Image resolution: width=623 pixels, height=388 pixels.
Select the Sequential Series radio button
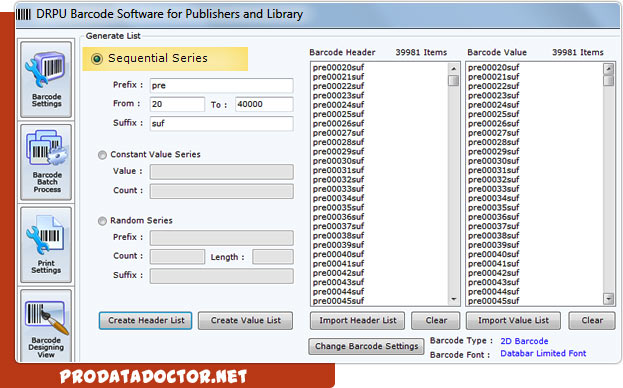pyautogui.click(x=97, y=59)
